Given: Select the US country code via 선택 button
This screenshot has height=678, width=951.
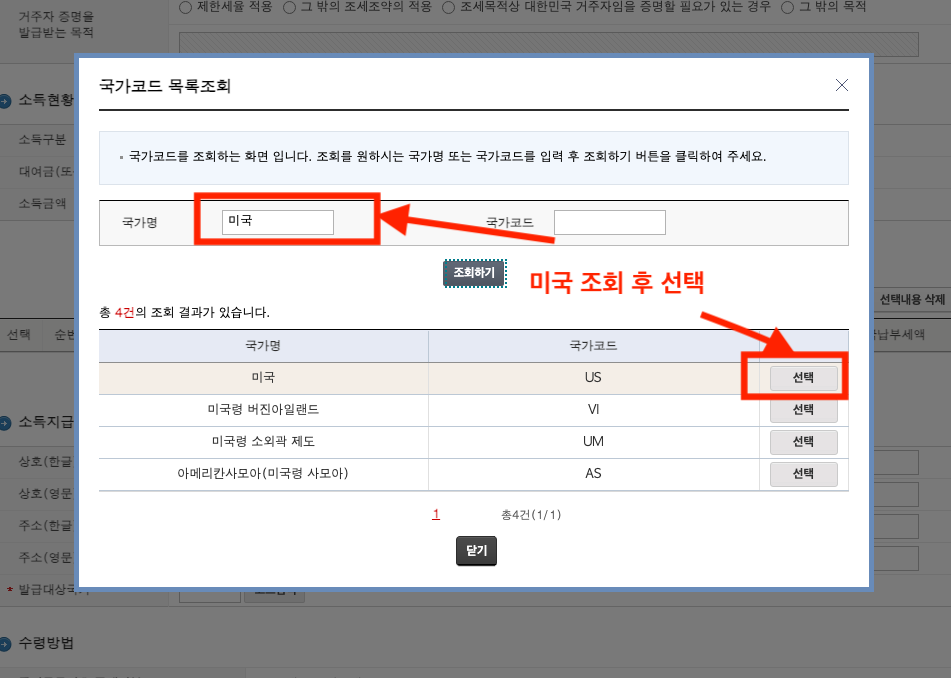Looking at the screenshot, I should tap(803, 377).
